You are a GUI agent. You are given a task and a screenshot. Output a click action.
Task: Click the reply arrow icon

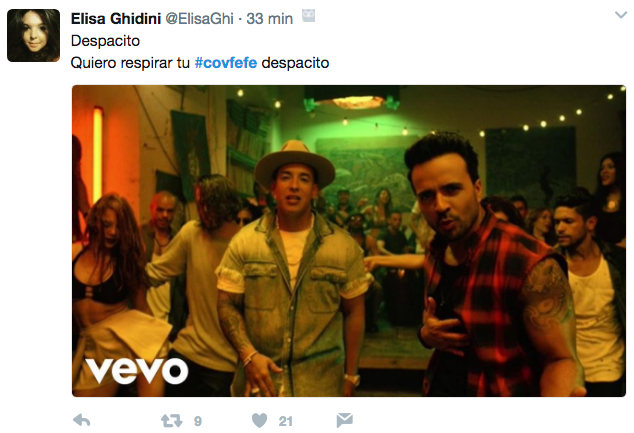tap(82, 420)
